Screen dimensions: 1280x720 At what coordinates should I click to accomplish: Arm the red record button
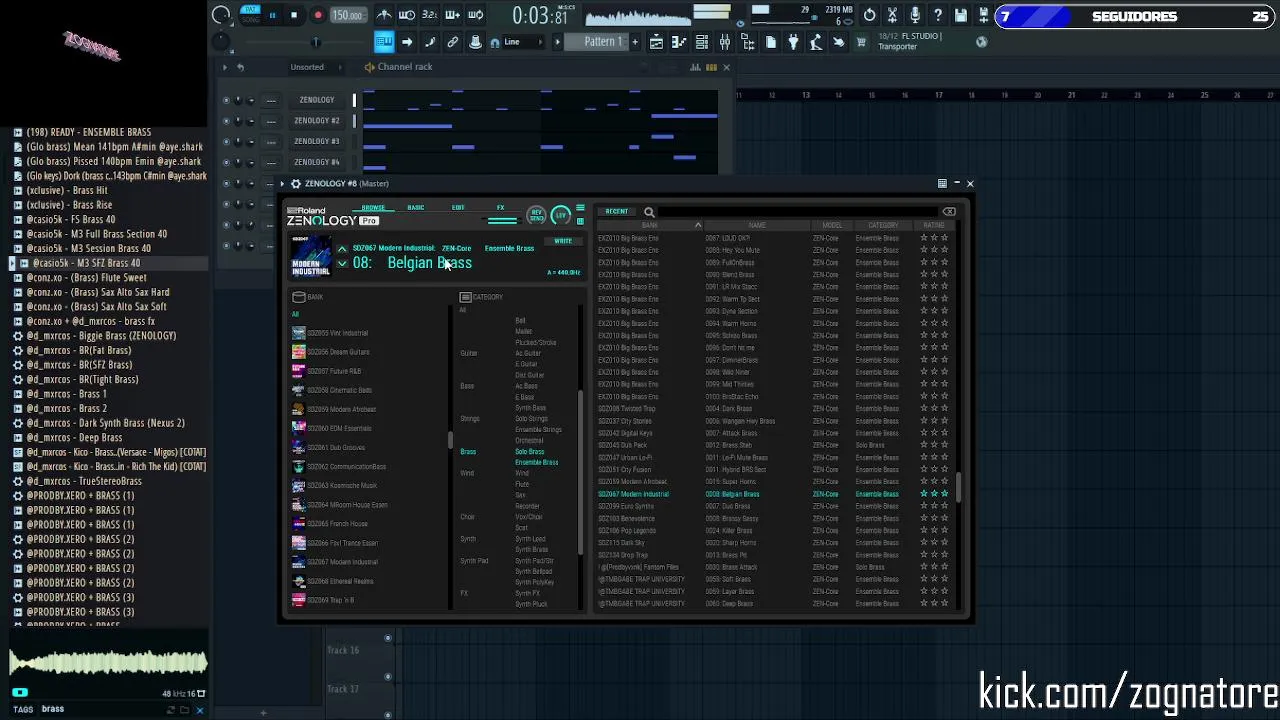tap(318, 15)
